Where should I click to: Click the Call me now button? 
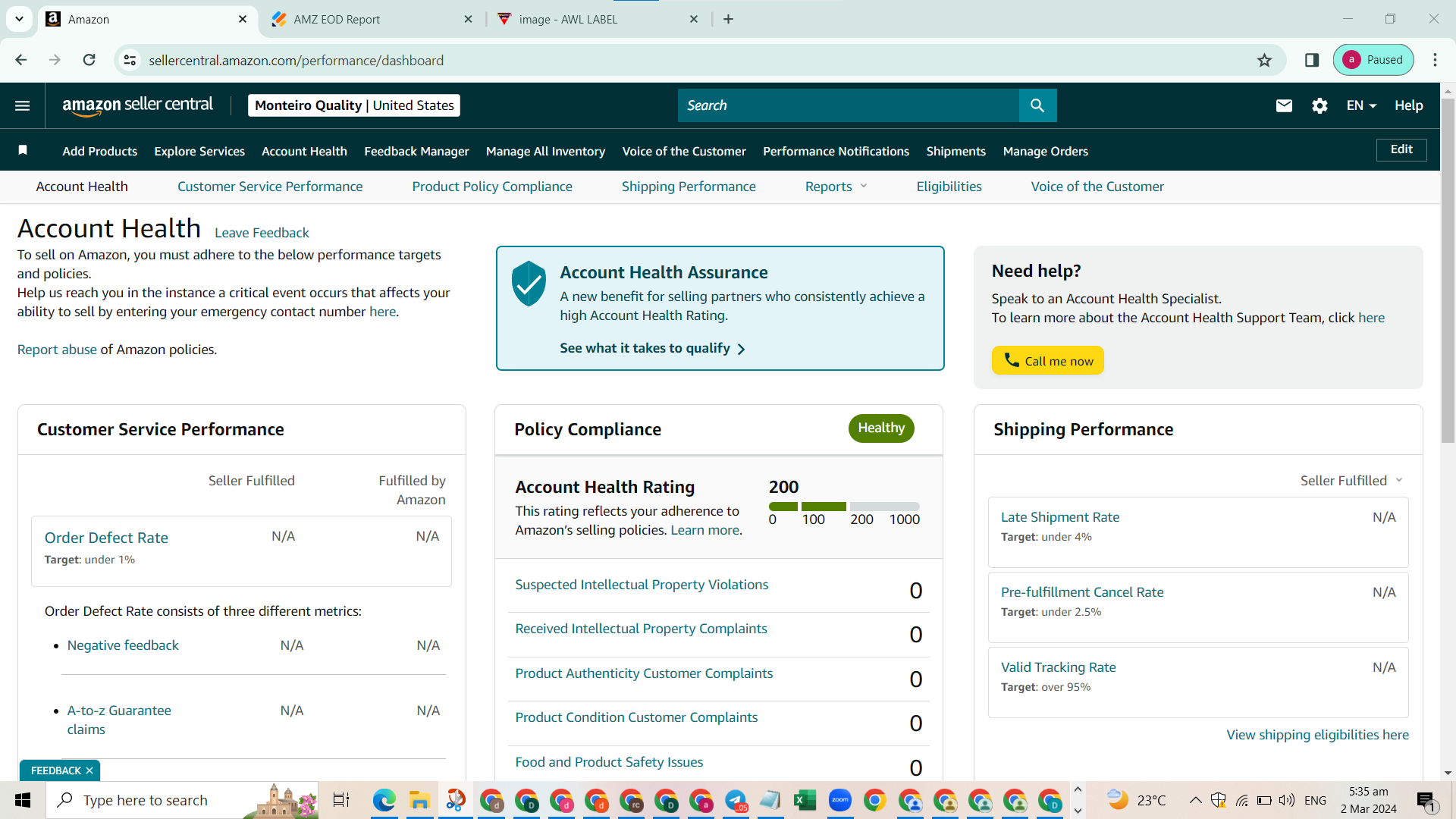point(1047,360)
